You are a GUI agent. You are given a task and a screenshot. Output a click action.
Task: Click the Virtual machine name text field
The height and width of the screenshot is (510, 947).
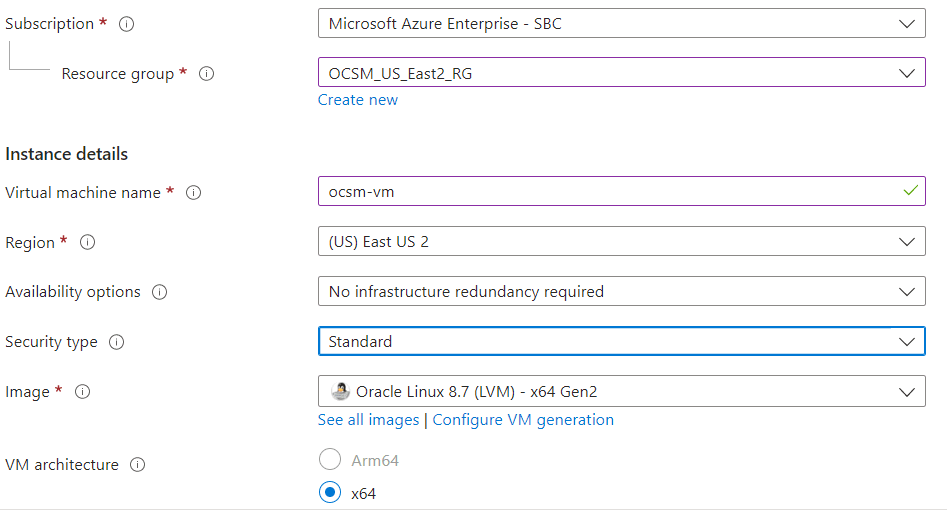[610, 192]
